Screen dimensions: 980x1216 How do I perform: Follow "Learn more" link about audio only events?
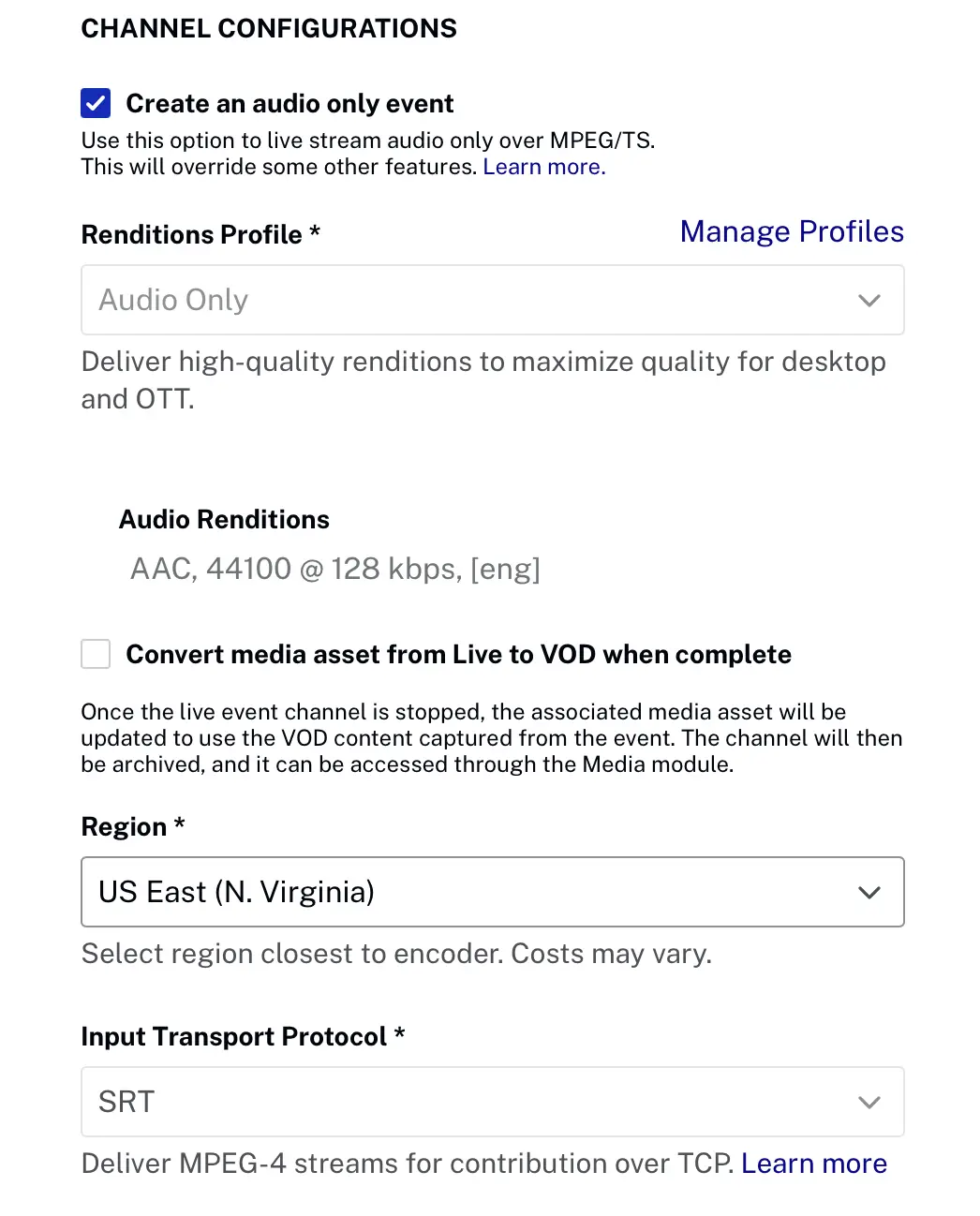543,167
